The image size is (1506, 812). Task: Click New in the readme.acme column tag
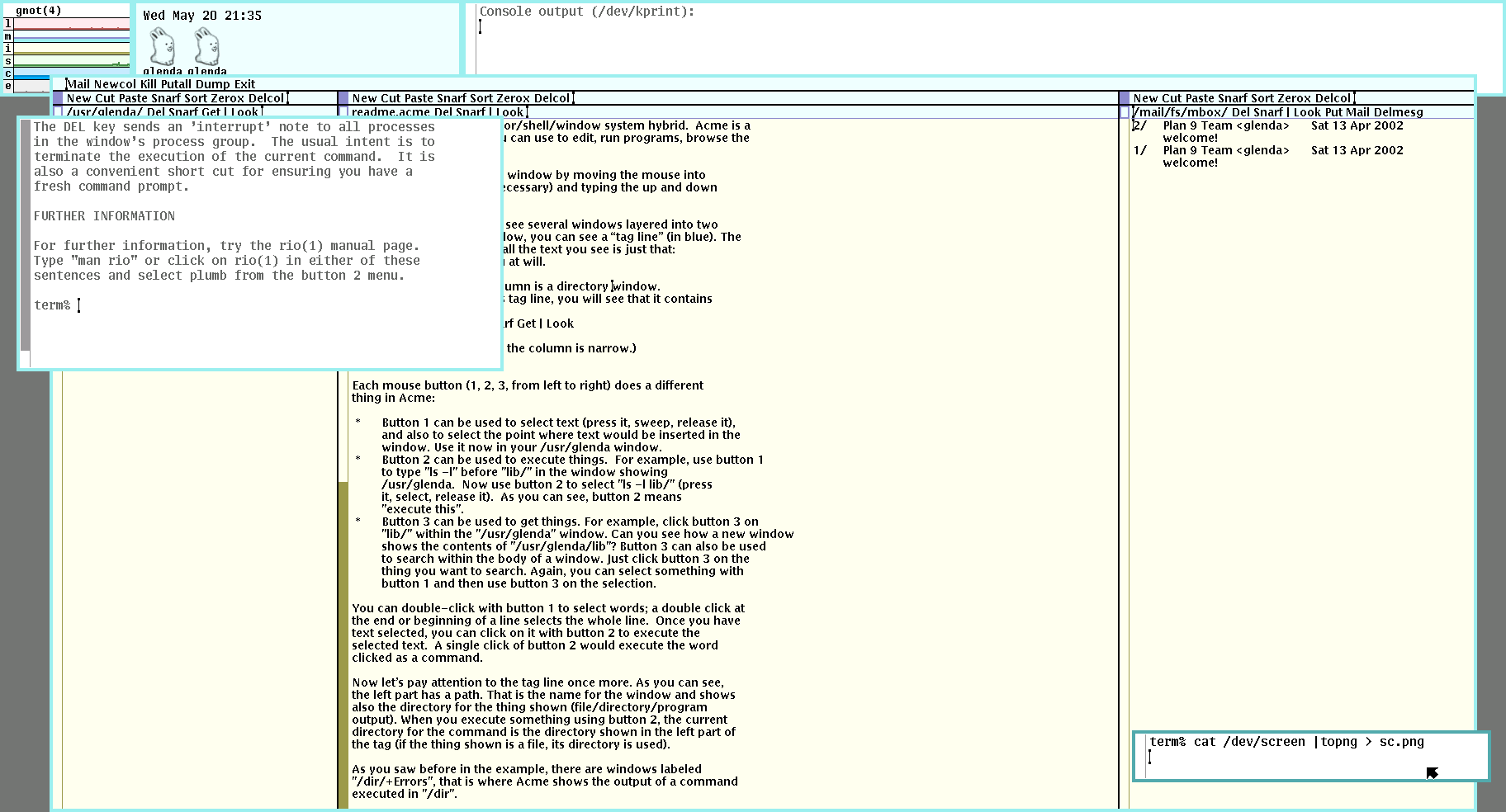(365, 98)
